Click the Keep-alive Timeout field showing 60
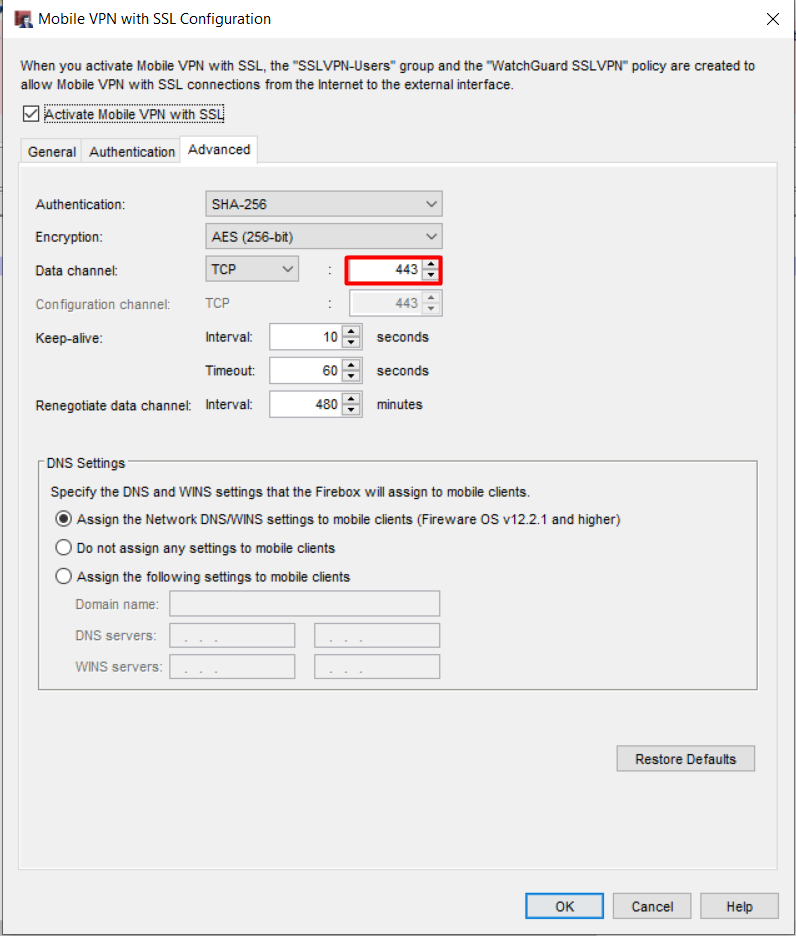This screenshot has height=936, width=796. (x=306, y=371)
